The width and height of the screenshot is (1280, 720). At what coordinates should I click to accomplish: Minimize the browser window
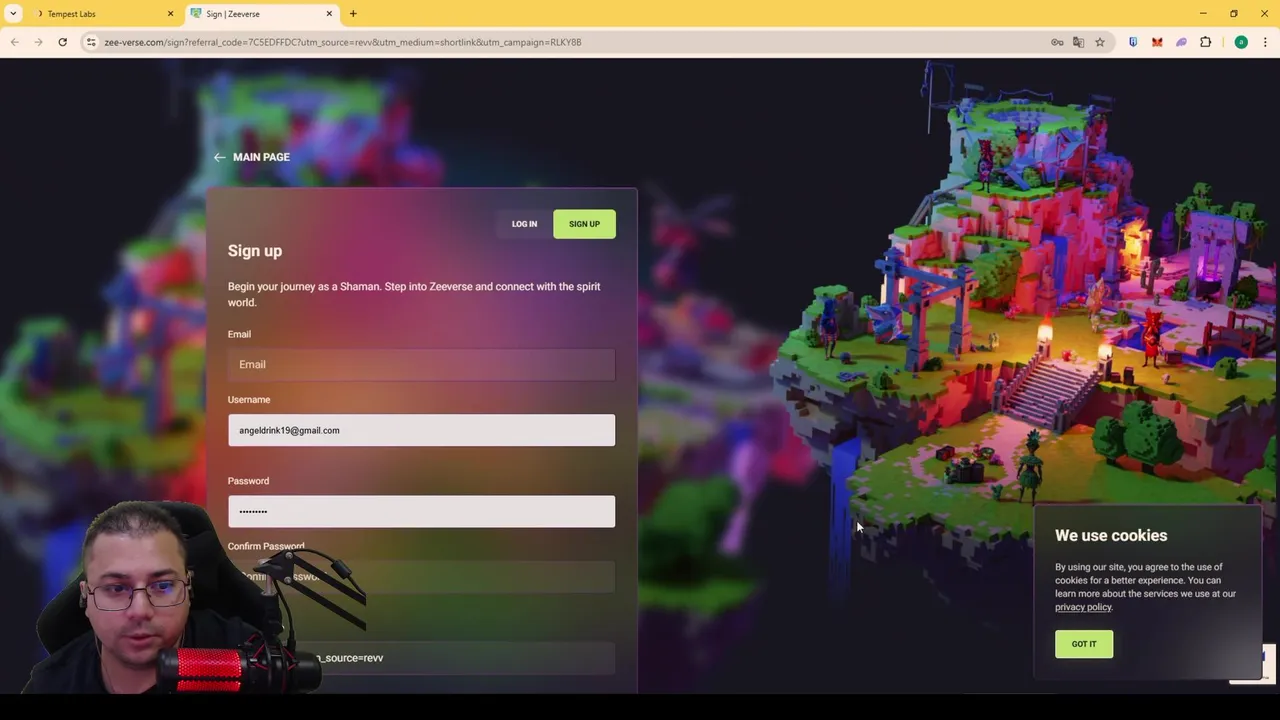tap(1203, 14)
